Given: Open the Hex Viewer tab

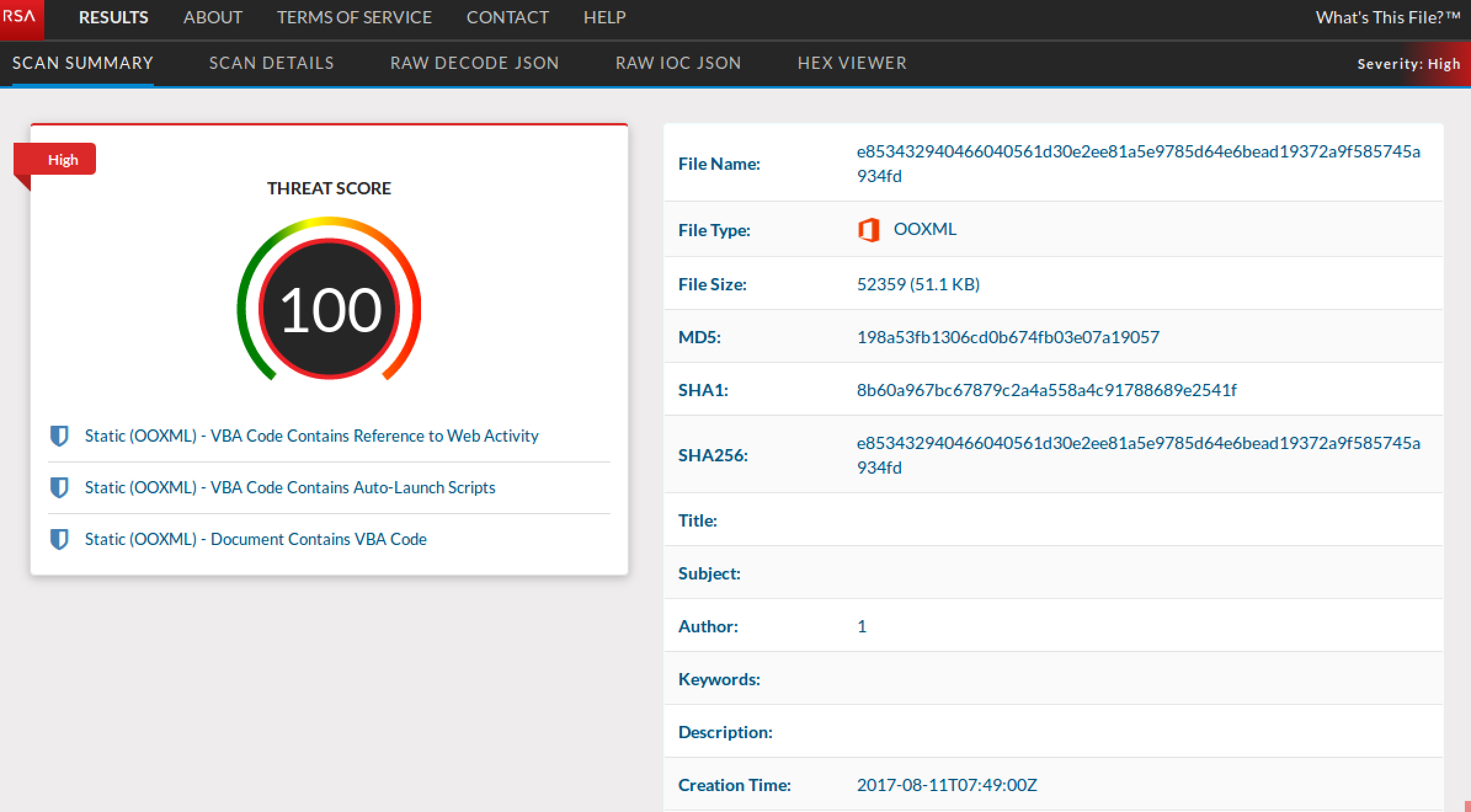Looking at the screenshot, I should pyautogui.click(x=852, y=63).
